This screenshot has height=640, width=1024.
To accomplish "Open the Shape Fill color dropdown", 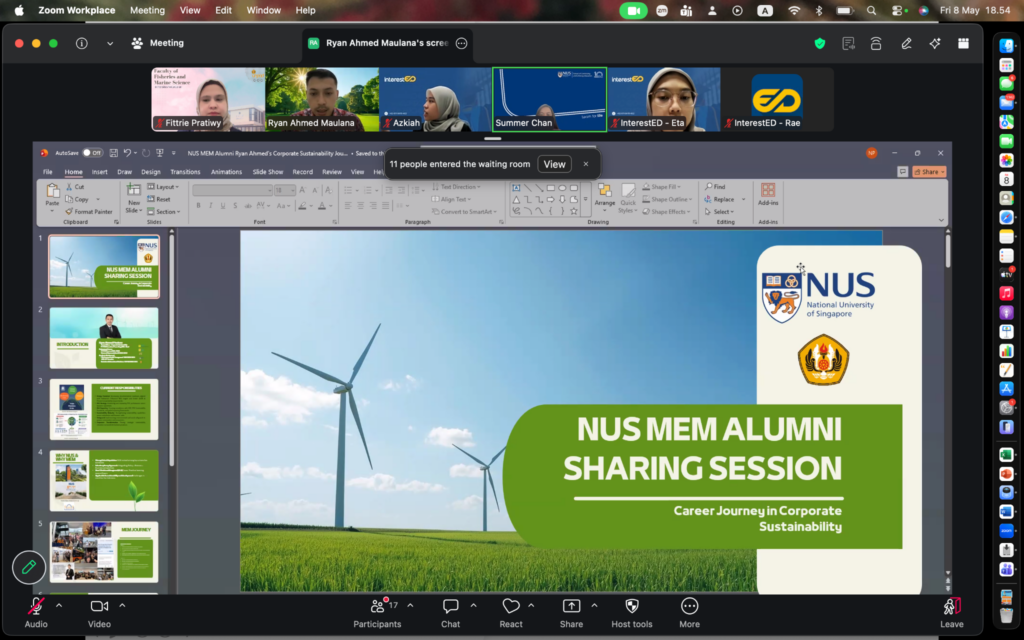I will 662,187.
